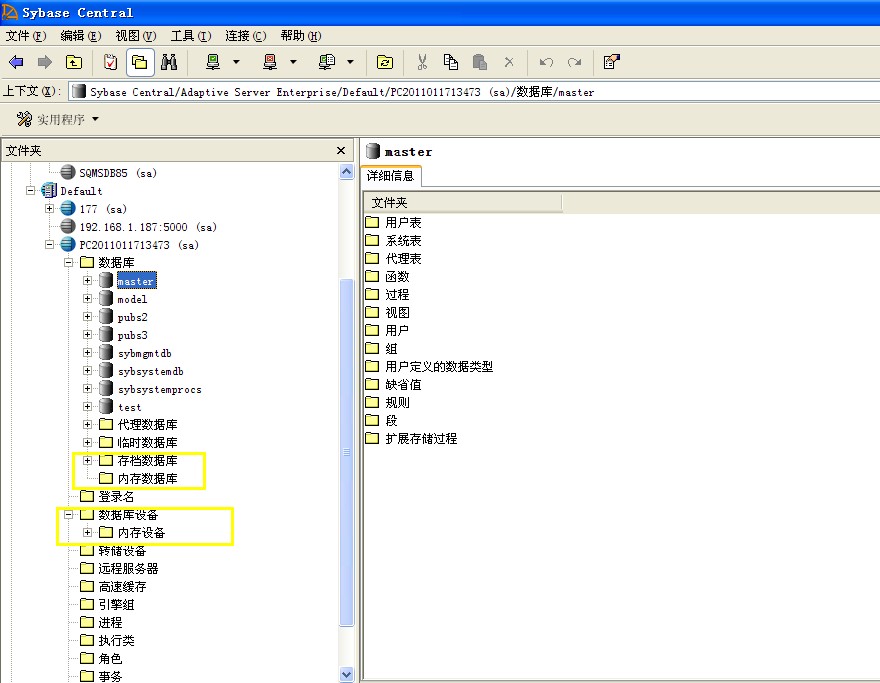This screenshot has width=880, height=683.
Task: Open the 帮助 menu
Action: pos(300,36)
